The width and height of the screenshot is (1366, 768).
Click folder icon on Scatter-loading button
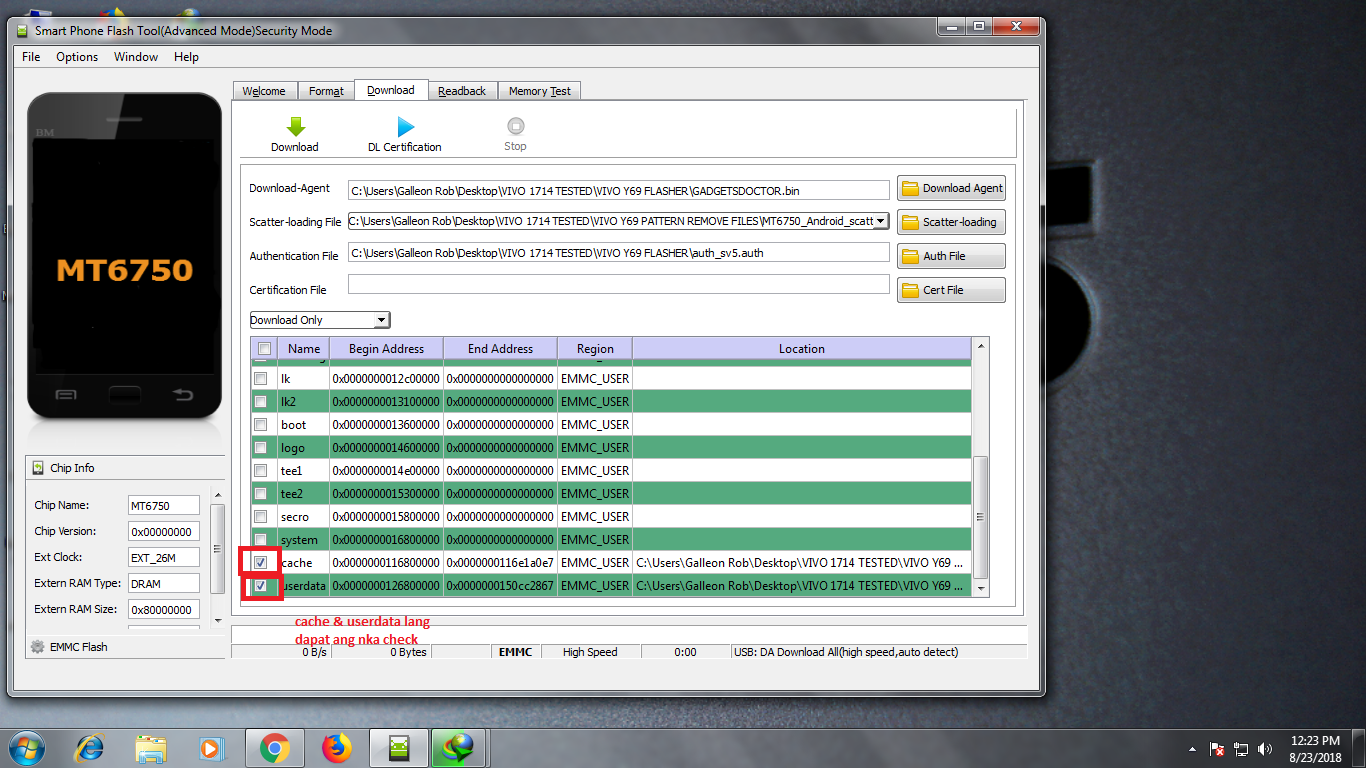[x=910, y=222]
